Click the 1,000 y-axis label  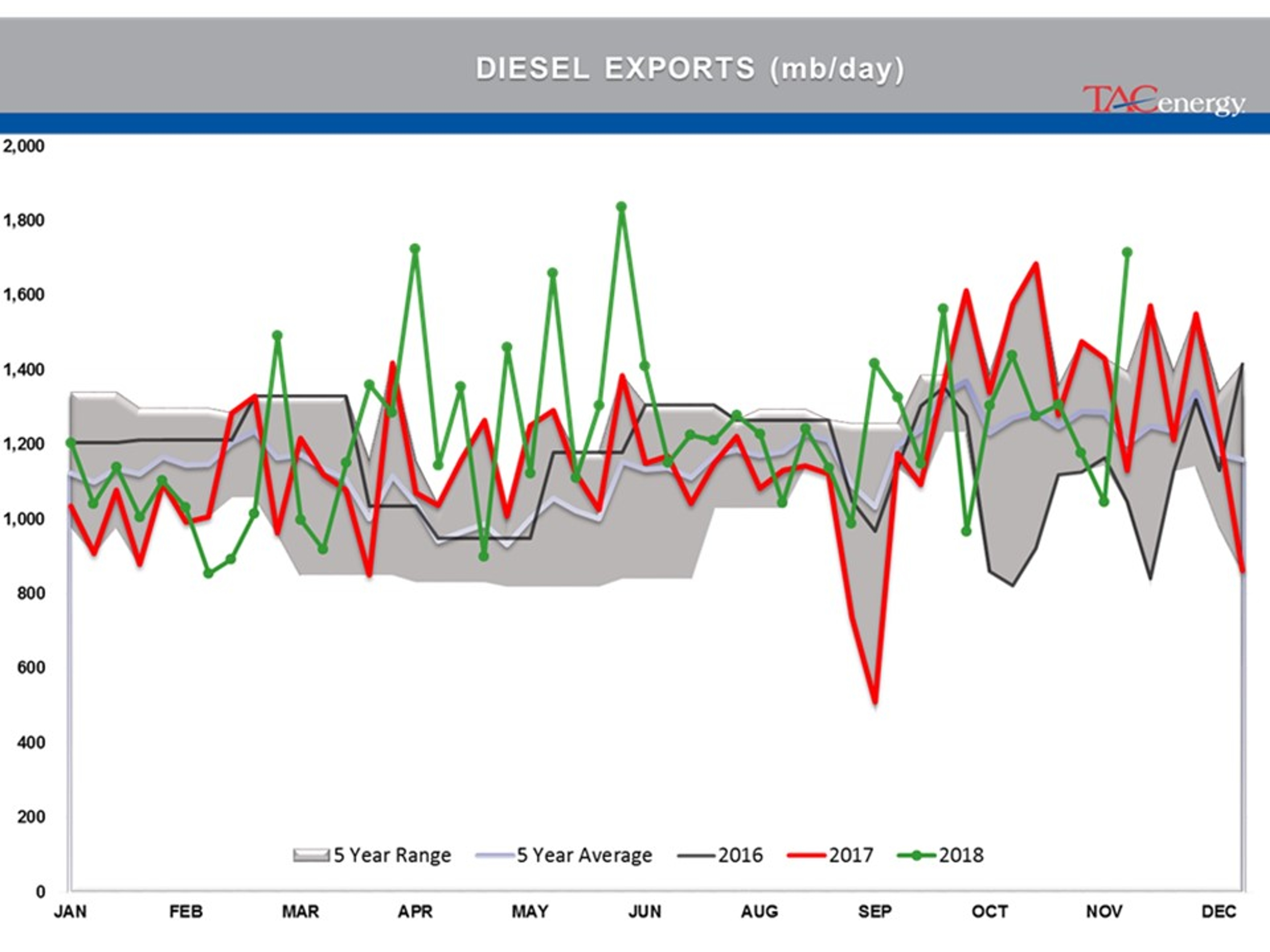23,519
